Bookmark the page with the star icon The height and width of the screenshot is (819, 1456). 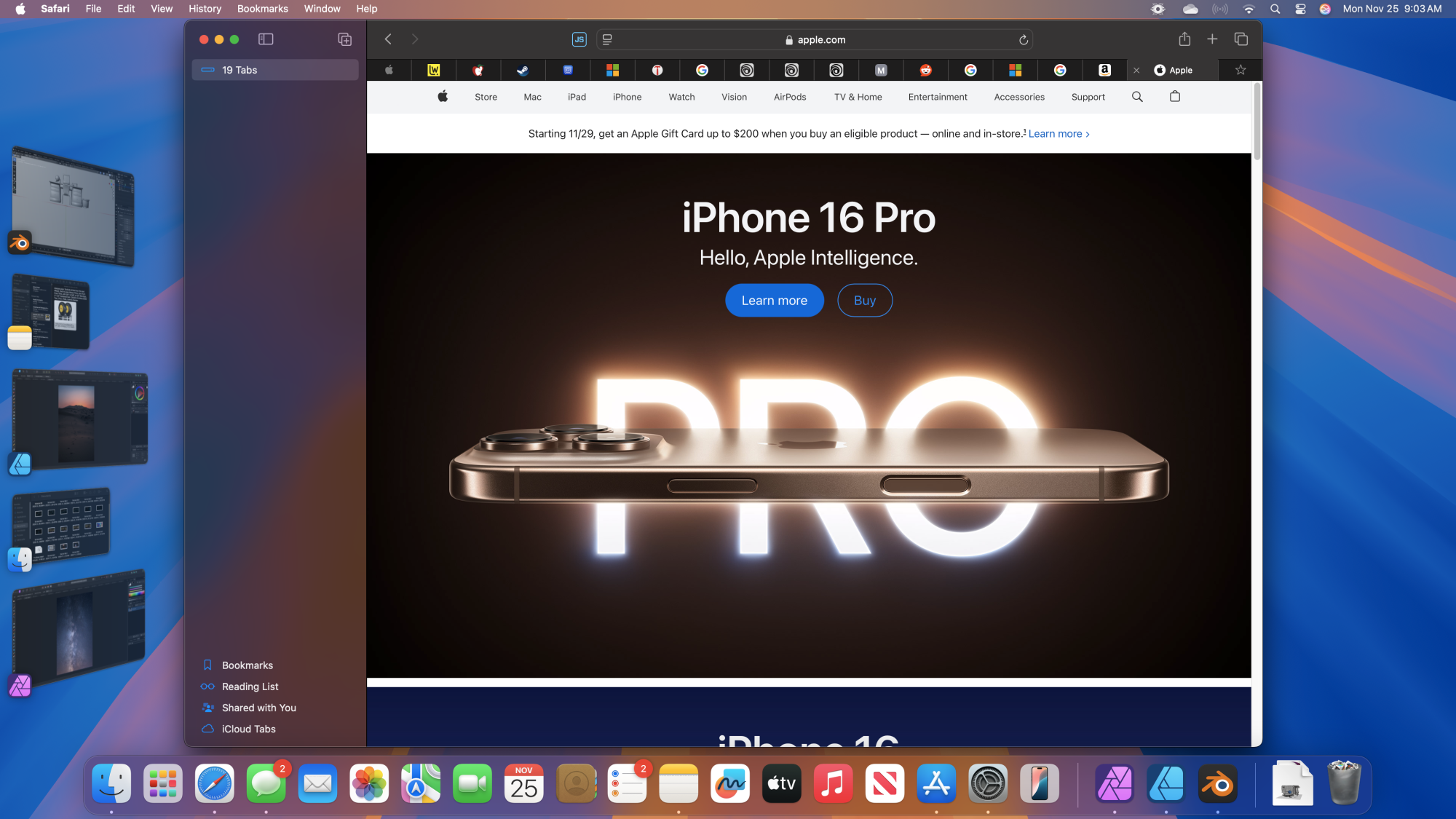(x=1239, y=70)
